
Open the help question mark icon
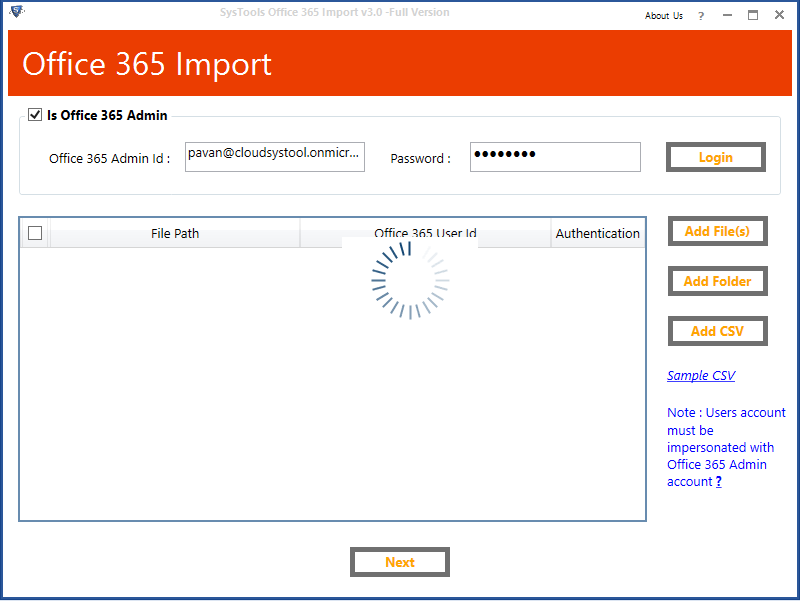pos(701,16)
